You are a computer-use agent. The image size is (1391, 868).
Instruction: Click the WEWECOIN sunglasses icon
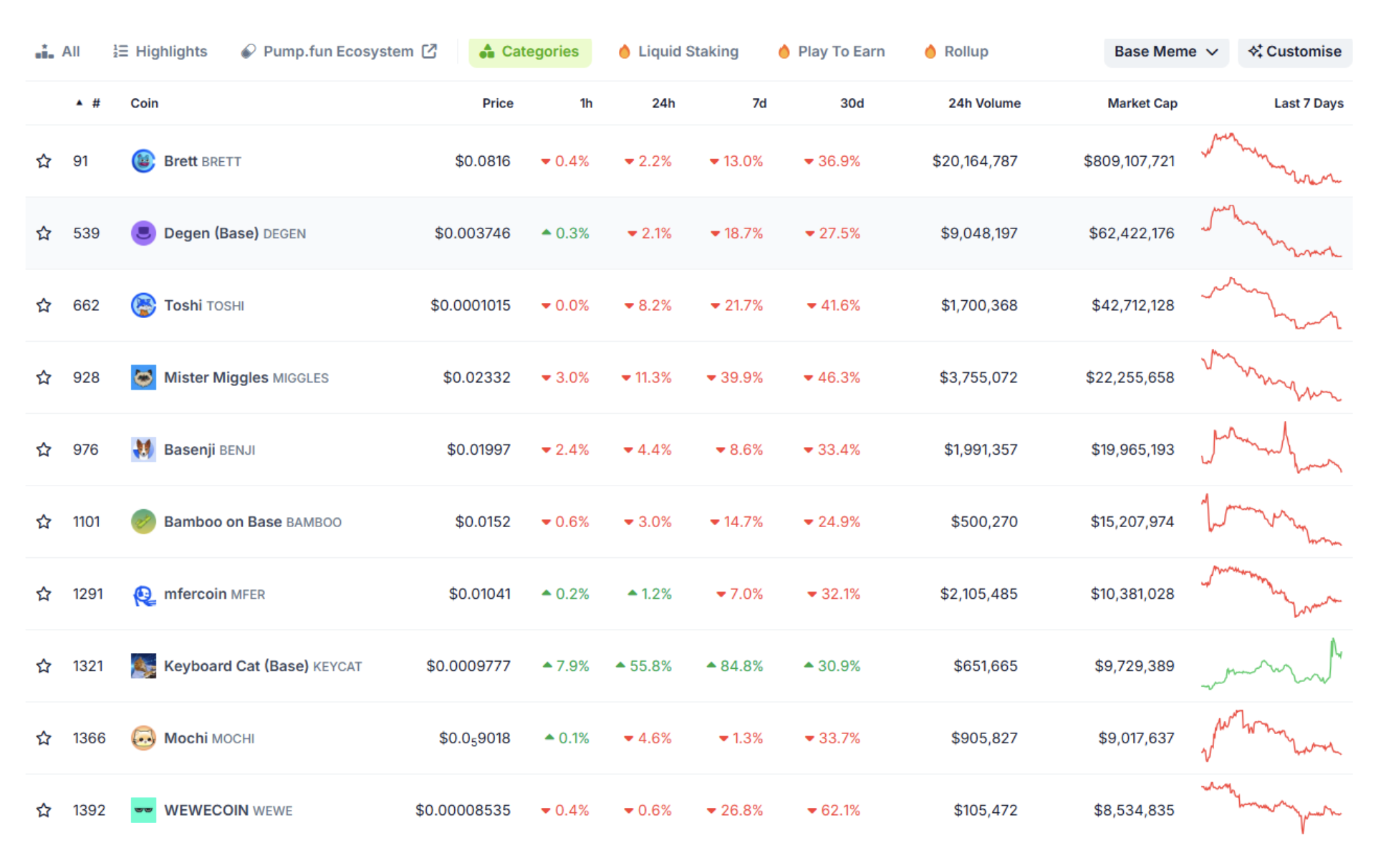(x=143, y=810)
